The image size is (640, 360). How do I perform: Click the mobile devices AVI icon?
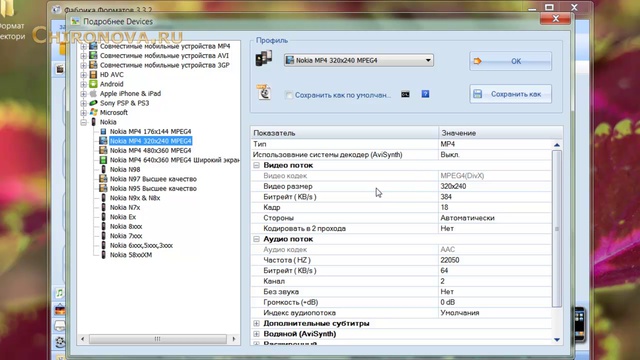(x=93, y=56)
